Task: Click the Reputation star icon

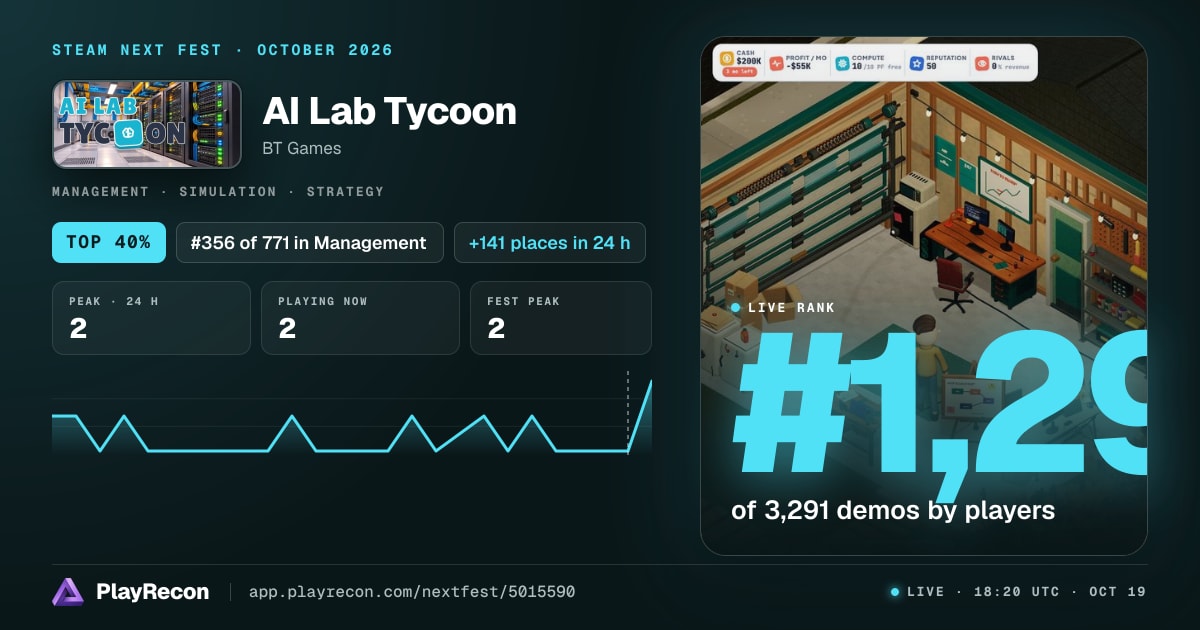Action: tap(917, 62)
